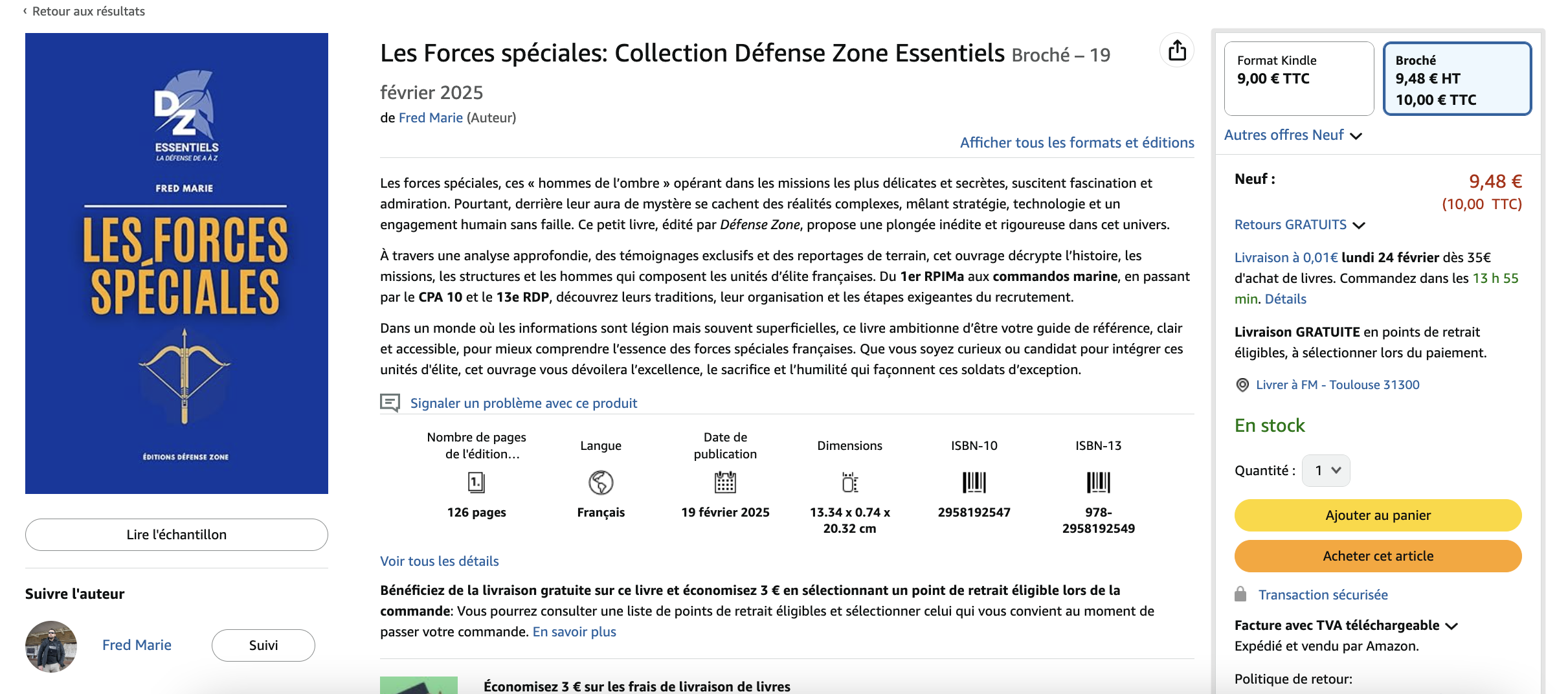The width and height of the screenshot is (1568, 694).
Task: Add the book with Ajouter au panier
Action: coord(1378,515)
